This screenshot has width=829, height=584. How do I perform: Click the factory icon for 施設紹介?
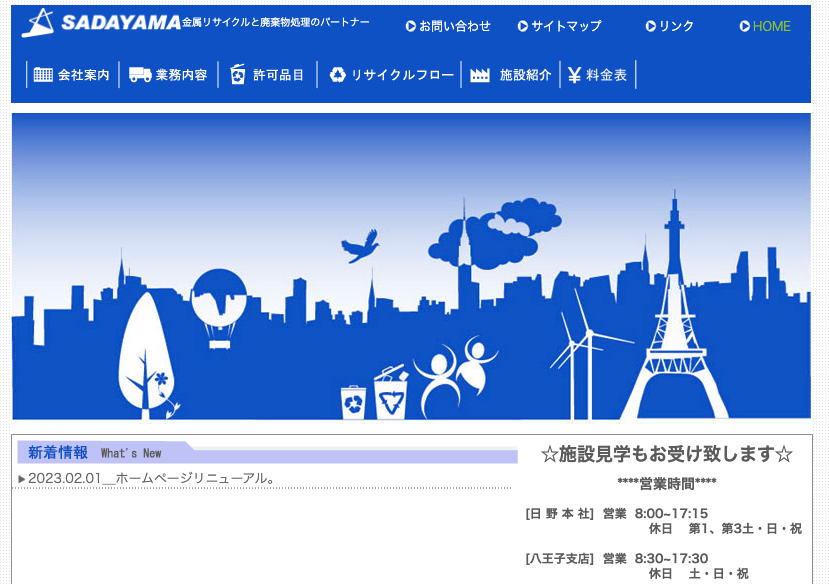coord(480,75)
